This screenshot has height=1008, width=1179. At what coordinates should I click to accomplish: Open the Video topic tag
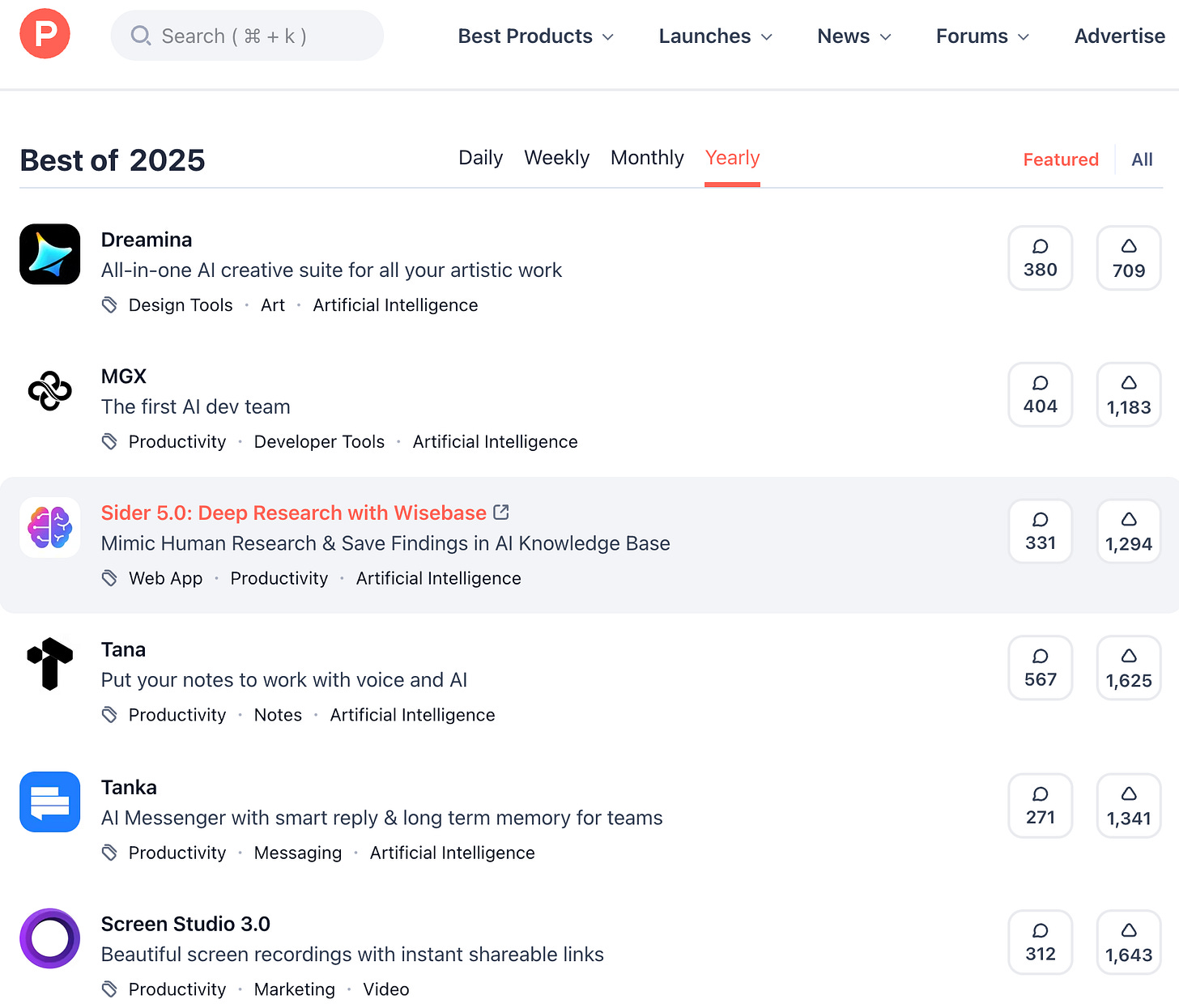click(x=386, y=989)
